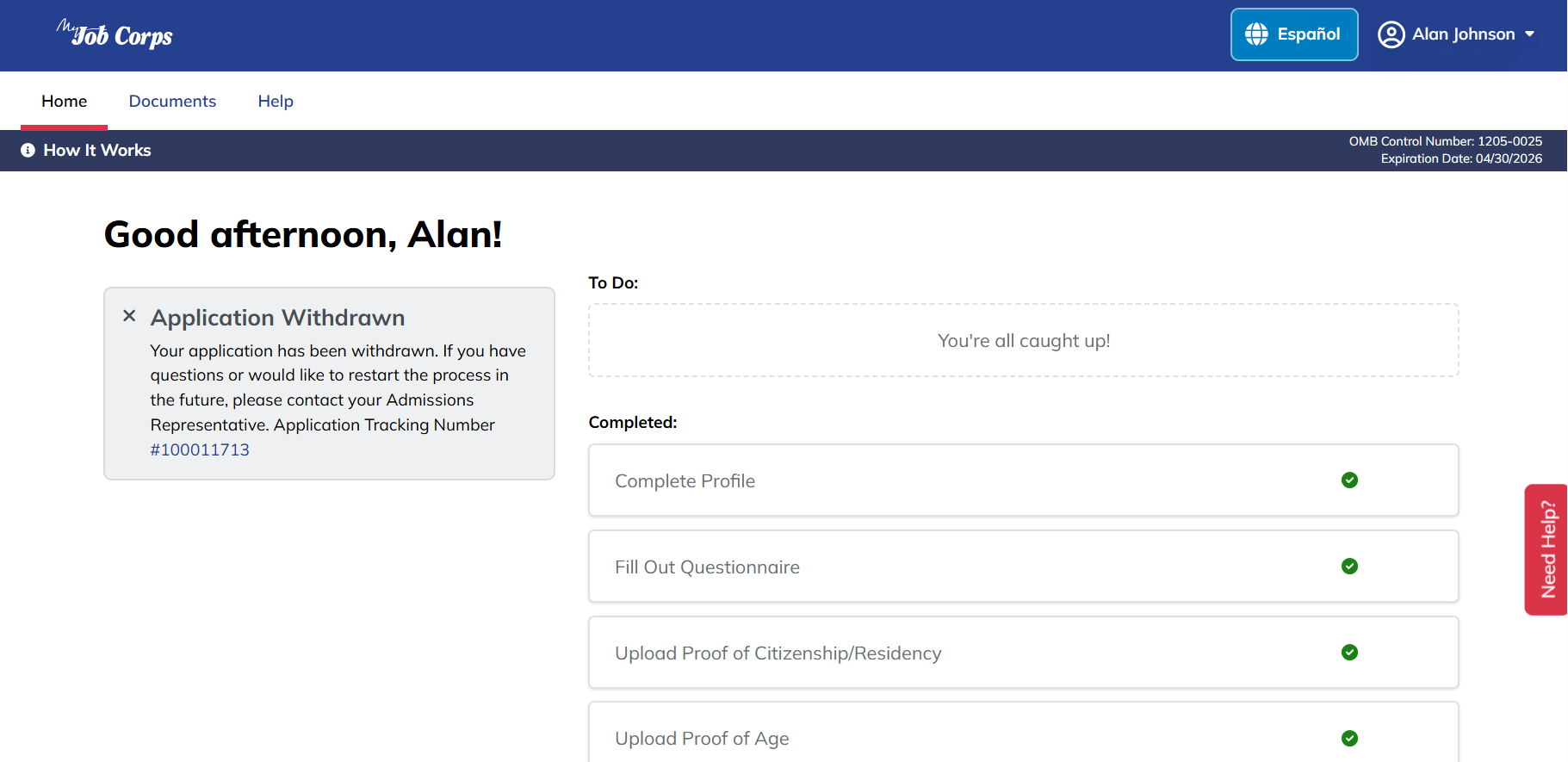The image size is (1568, 762).
Task: Open the Need Help? side tab
Action: click(1547, 549)
